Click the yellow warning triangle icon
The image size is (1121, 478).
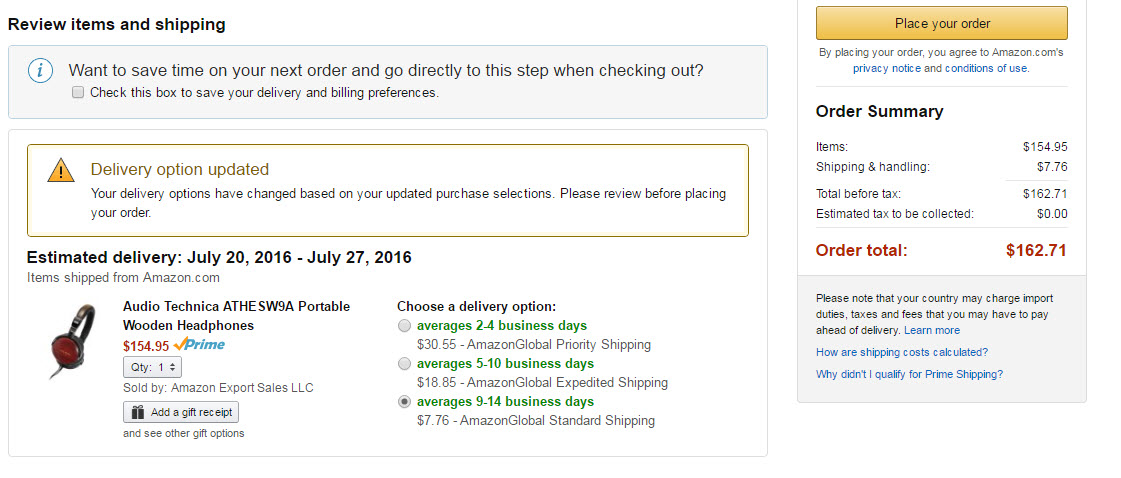[61, 171]
